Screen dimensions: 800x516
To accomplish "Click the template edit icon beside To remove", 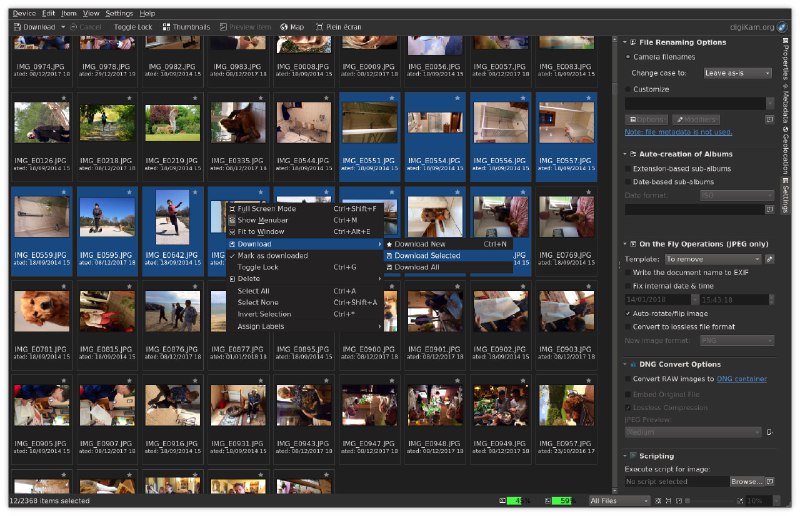I will tap(769, 259).
